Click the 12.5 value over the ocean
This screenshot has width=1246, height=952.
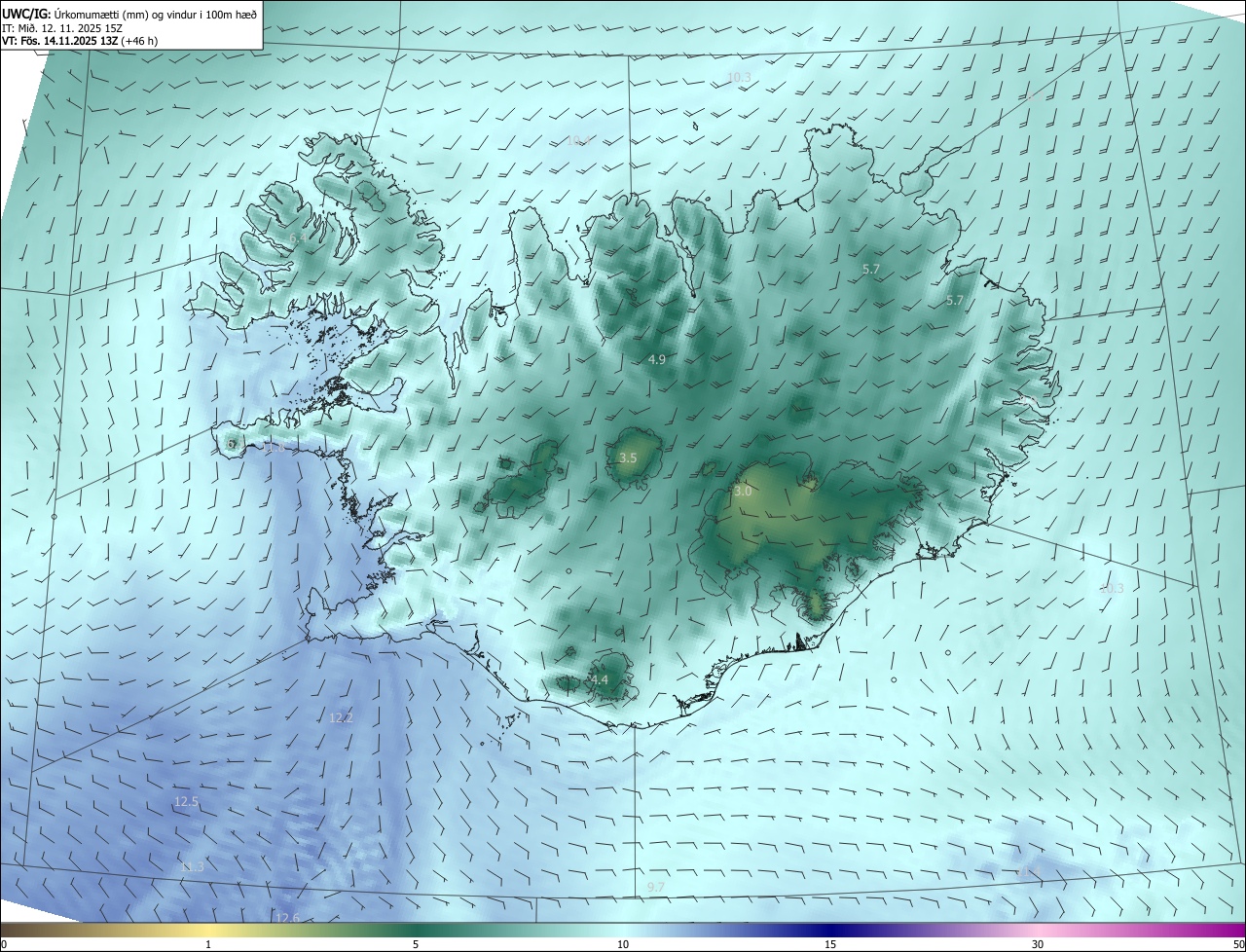coord(187,802)
